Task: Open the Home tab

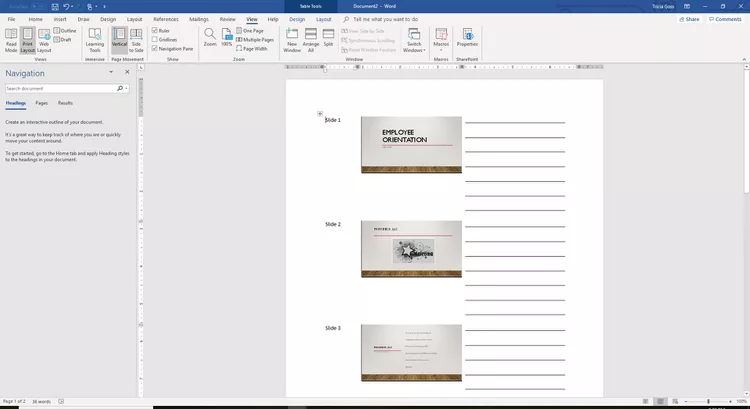Action: [x=35, y=19]
